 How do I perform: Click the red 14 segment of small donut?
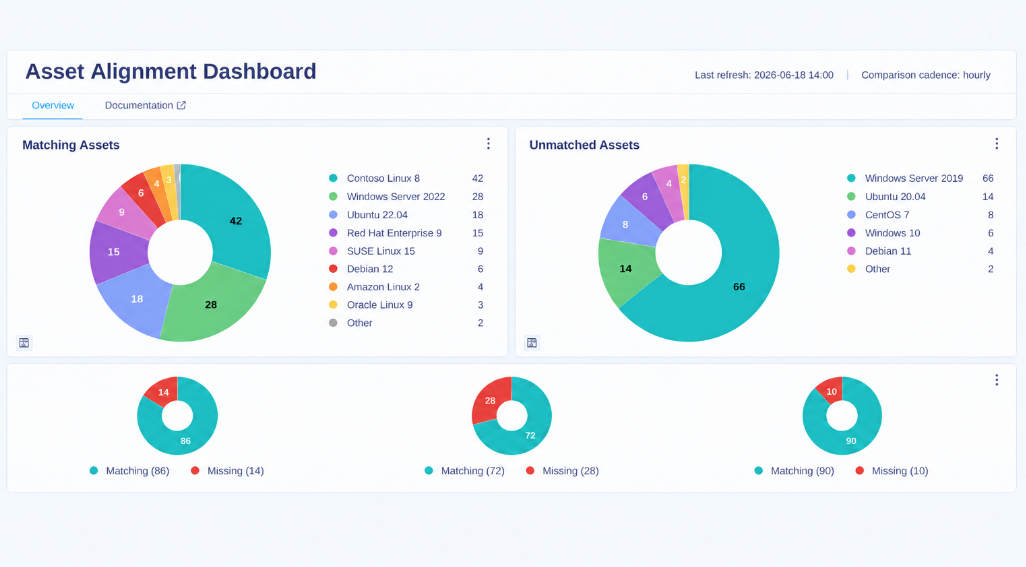point(164,392)
